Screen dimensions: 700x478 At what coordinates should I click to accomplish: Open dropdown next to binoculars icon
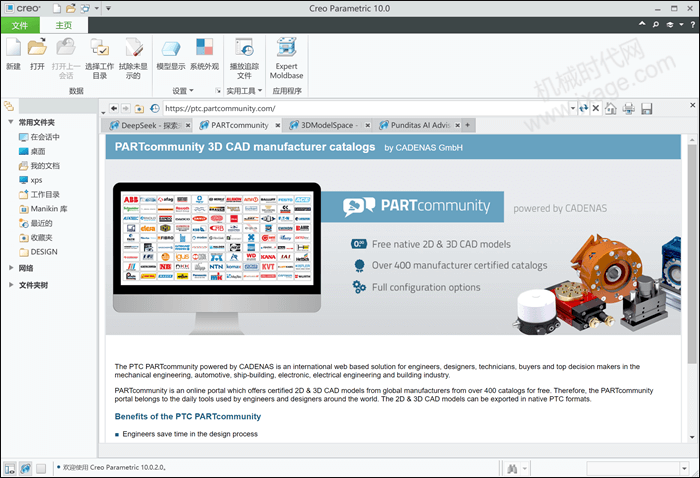coord(525,469)
